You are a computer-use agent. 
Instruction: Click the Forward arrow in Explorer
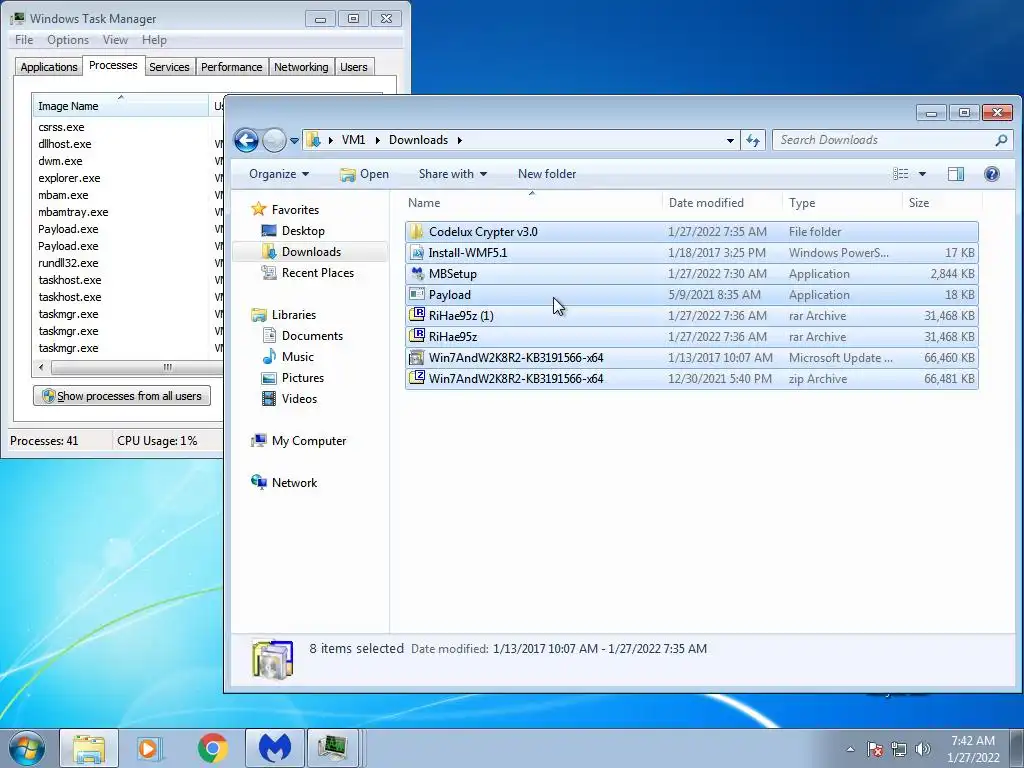point(274,140)
